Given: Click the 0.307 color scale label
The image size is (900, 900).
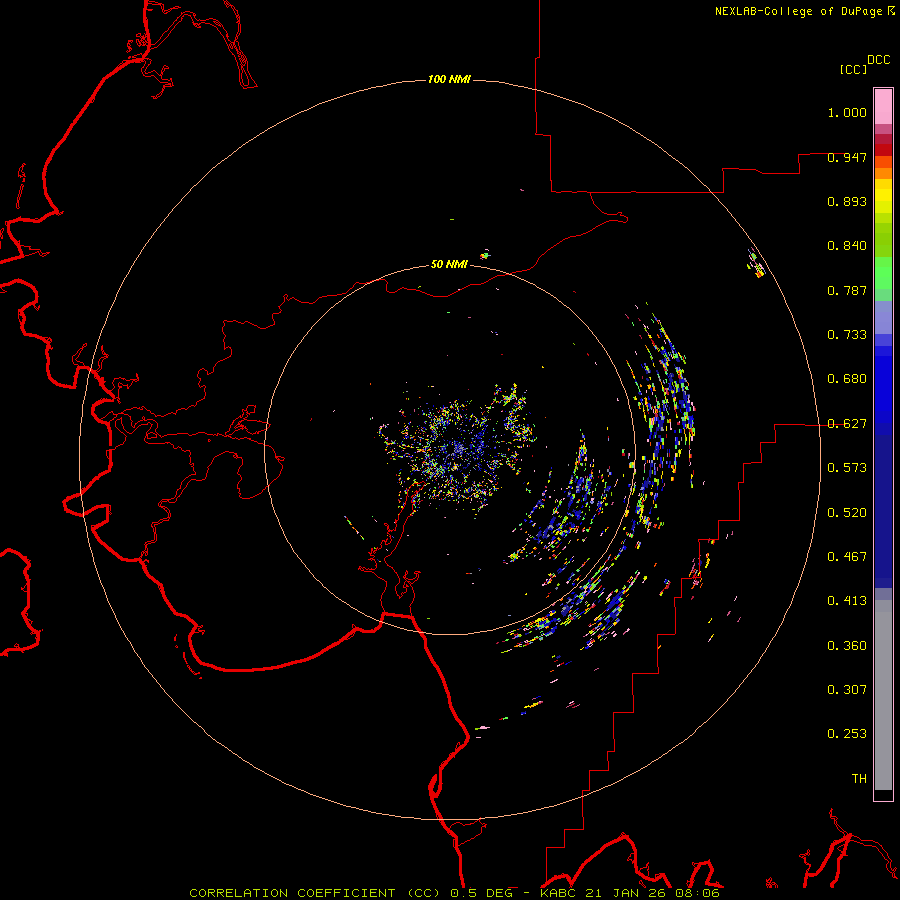Looking at the screenshot, I should pos(847,690).
